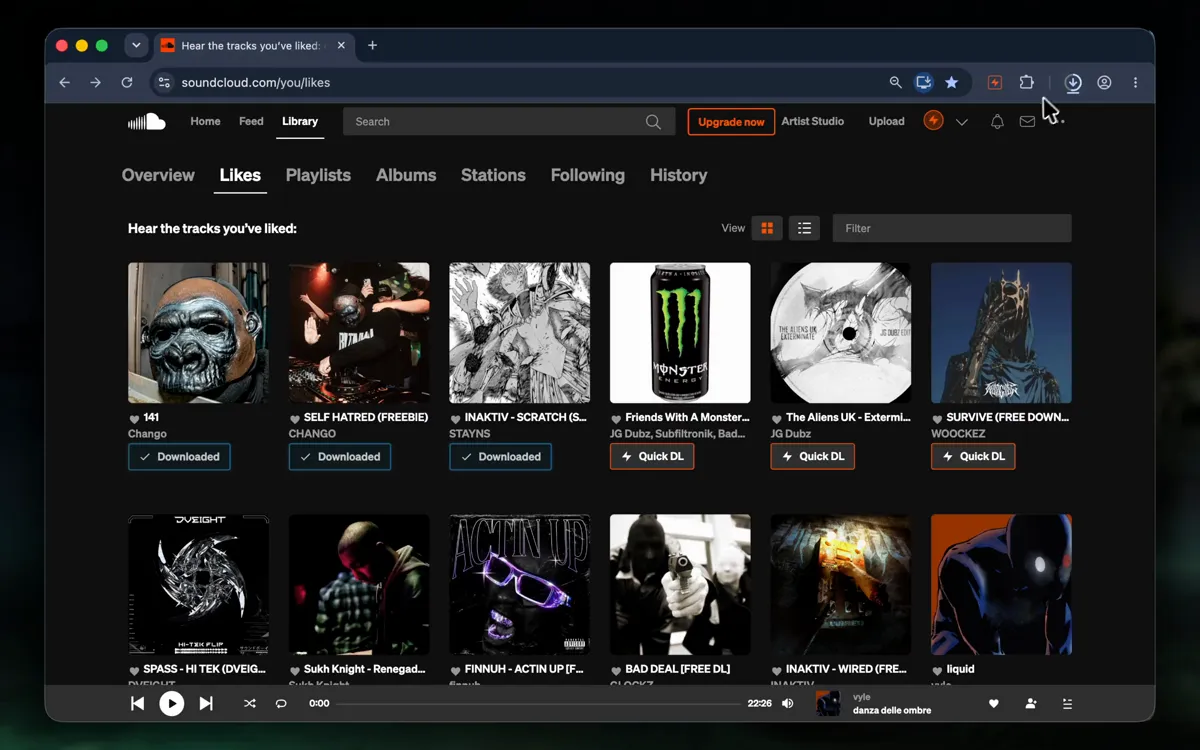Viewport: 1200px width, 750px height.
Task: Open the Feed page
Action: pos(251,121)
